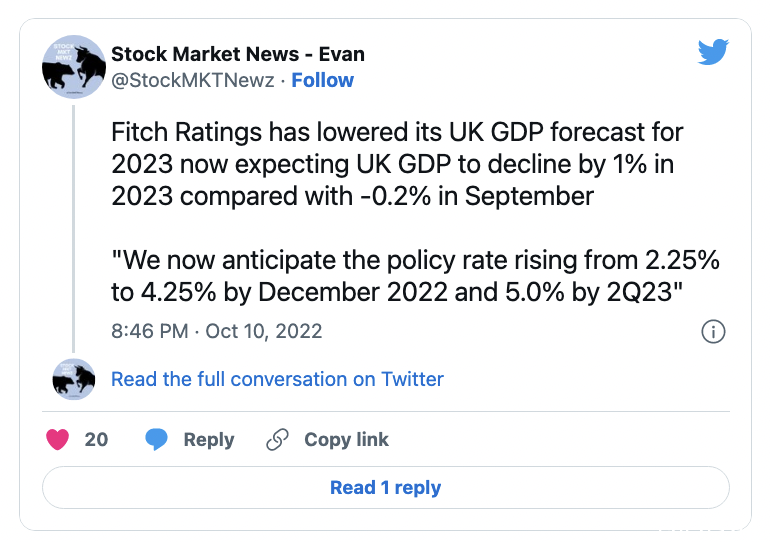Screen dimensions: 770x542
Task: Click the Twitter bird logo
Action: click(x=713, y=52)
